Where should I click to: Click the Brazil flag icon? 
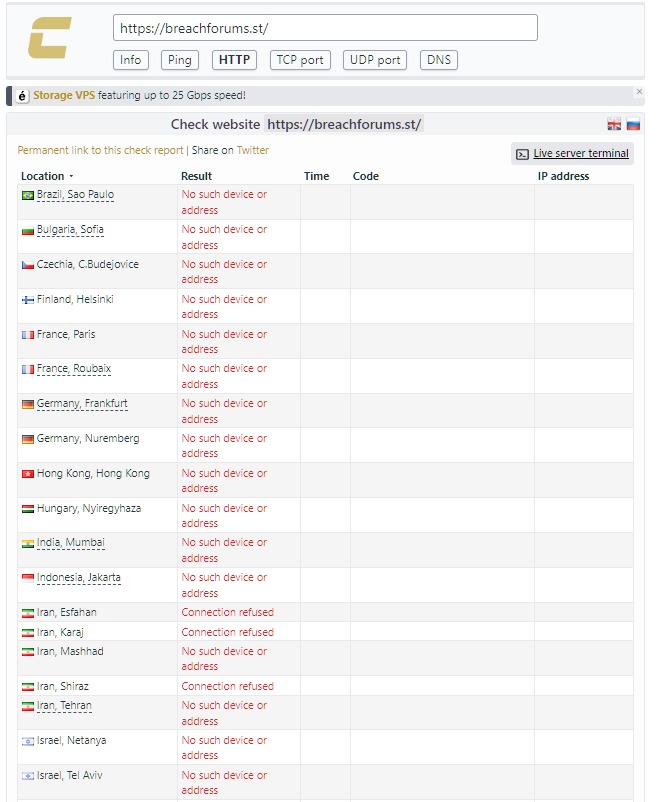coord(27,195)
